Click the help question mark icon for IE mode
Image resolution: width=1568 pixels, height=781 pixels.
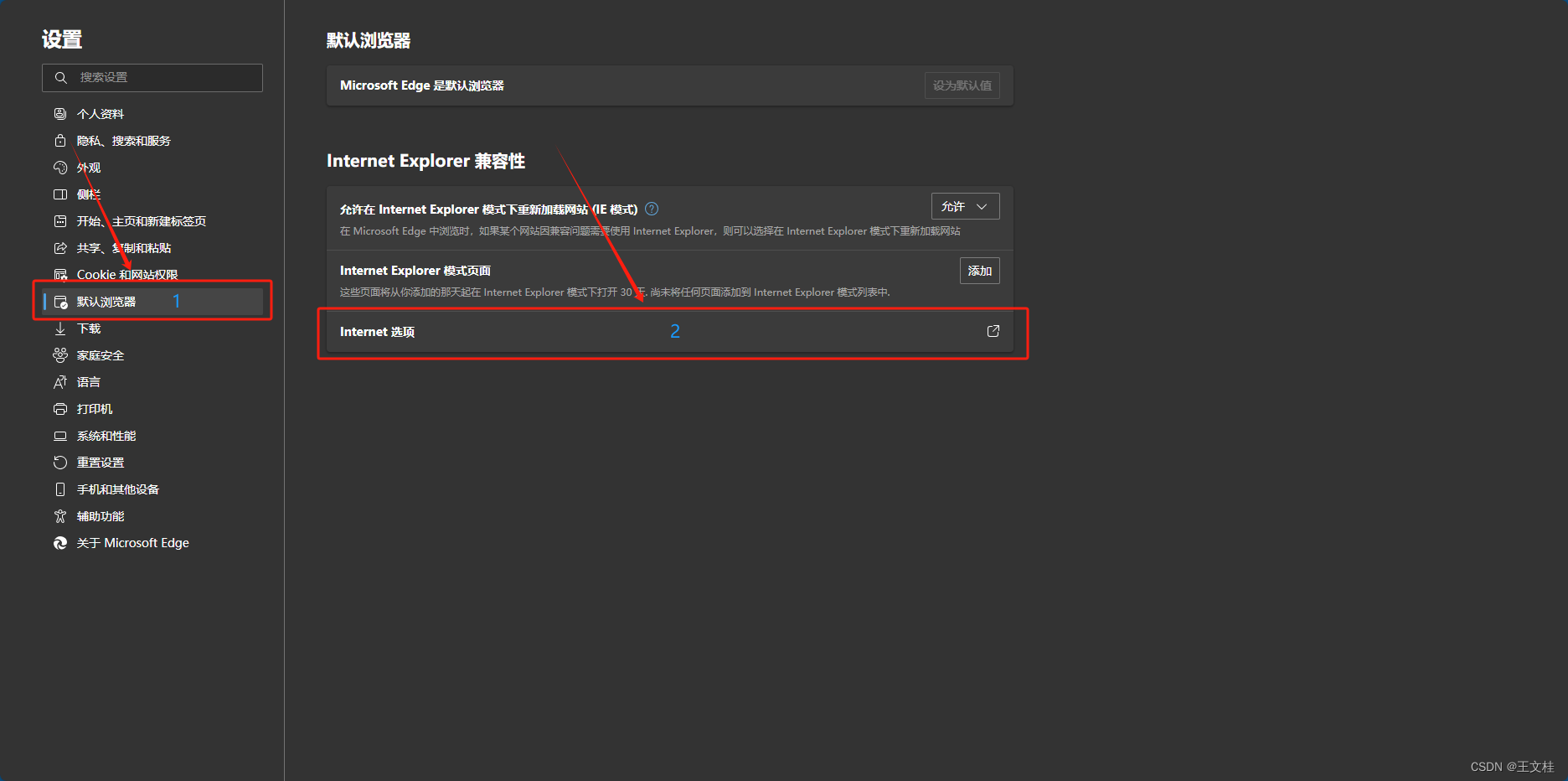pyautogui.click(x=652, y=209)
